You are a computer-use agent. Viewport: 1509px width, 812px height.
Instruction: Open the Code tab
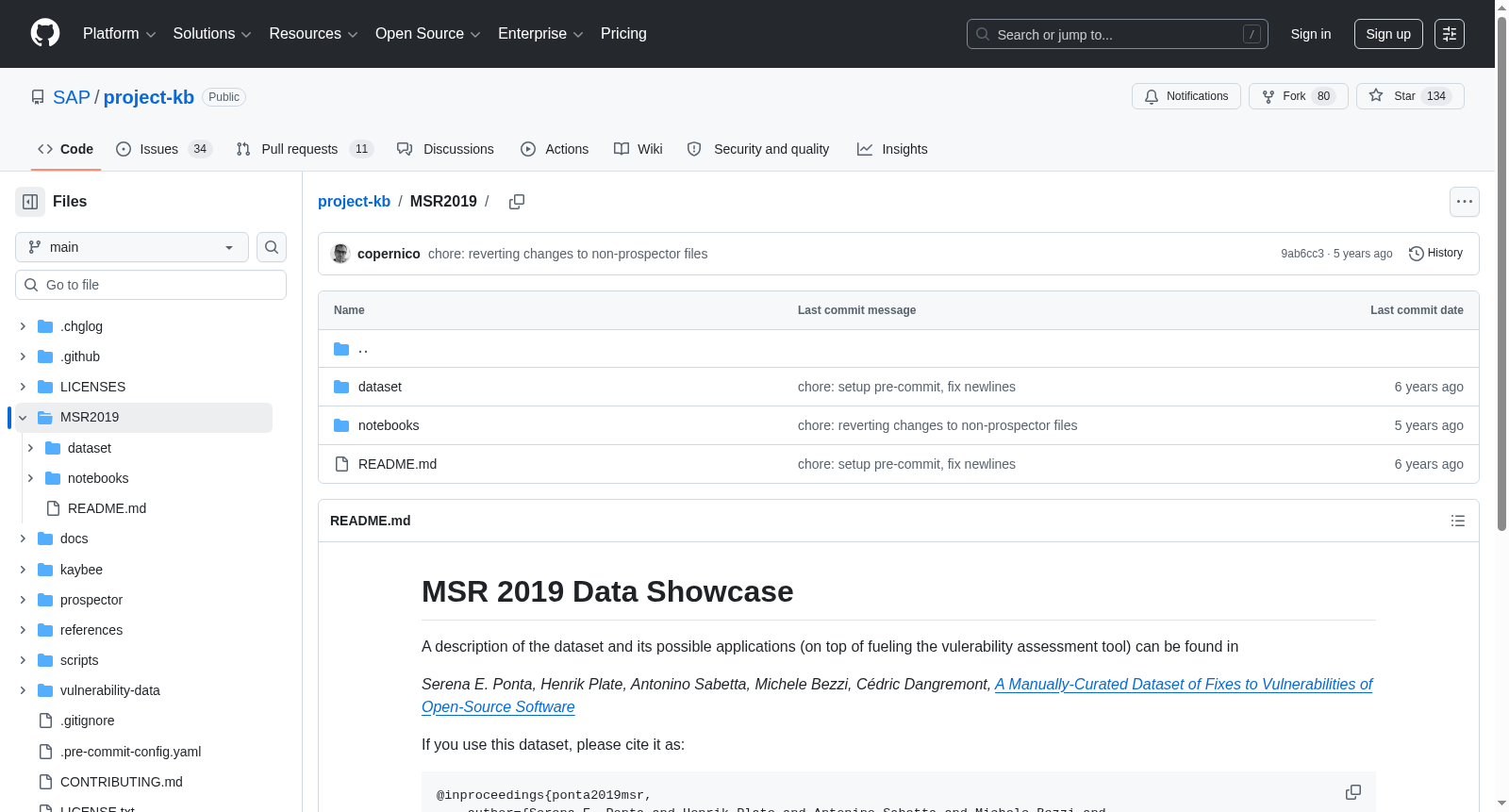[x=65, y=149]
